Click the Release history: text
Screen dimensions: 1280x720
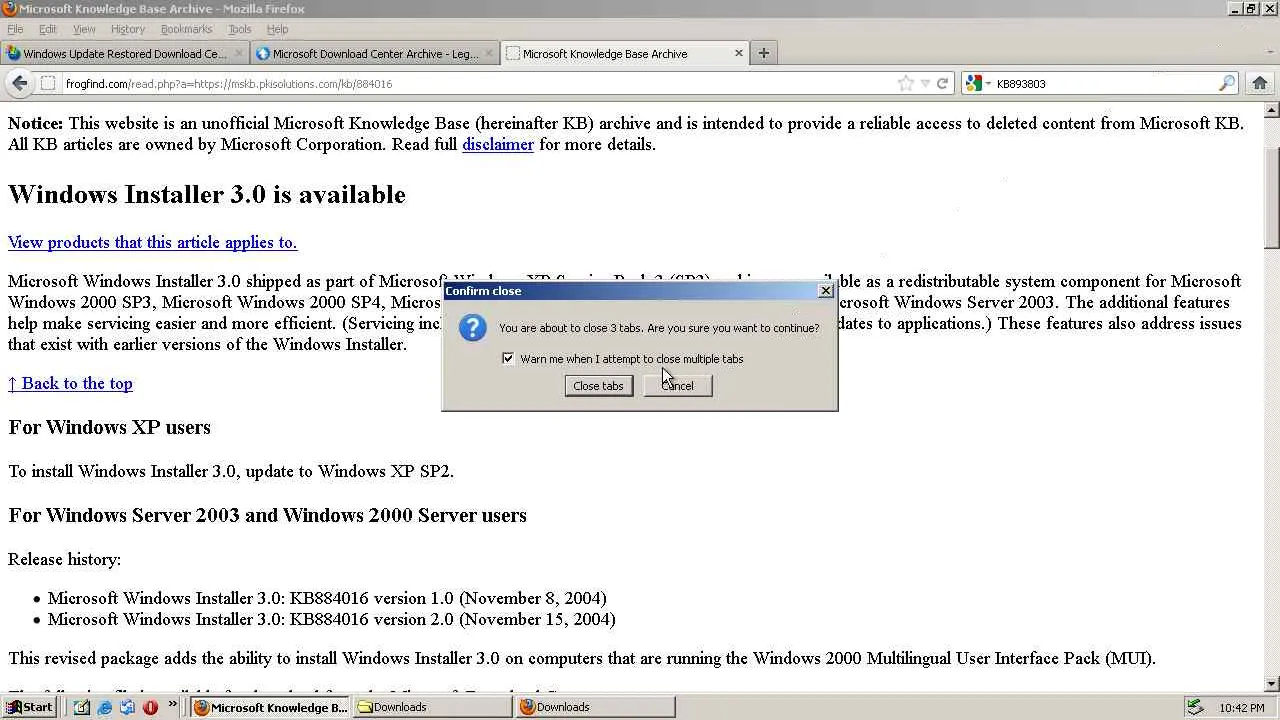click(65, 559)
